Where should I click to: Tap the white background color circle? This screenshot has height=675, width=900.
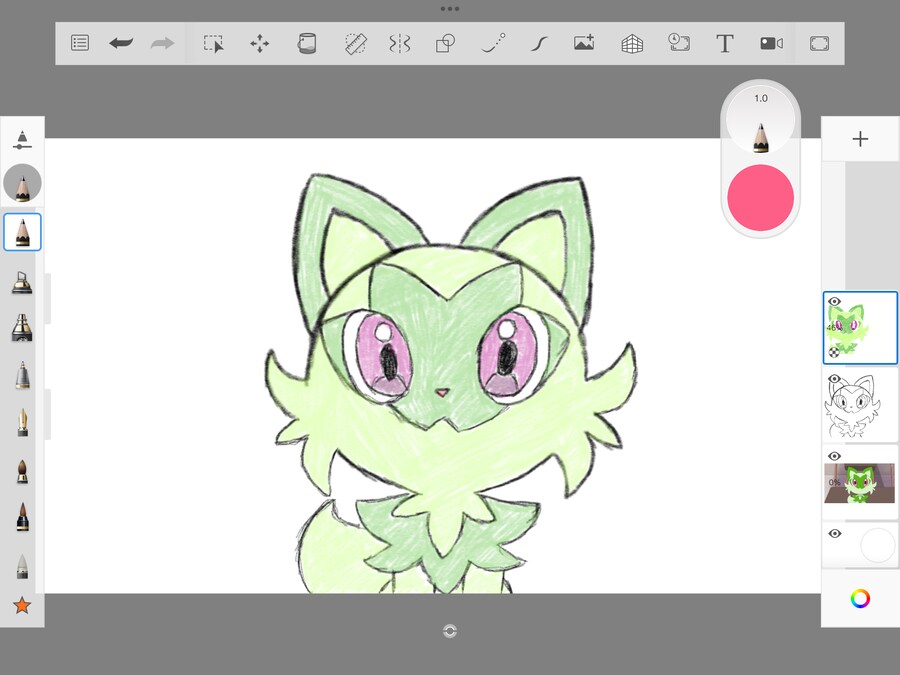click(x=878, y=545)
